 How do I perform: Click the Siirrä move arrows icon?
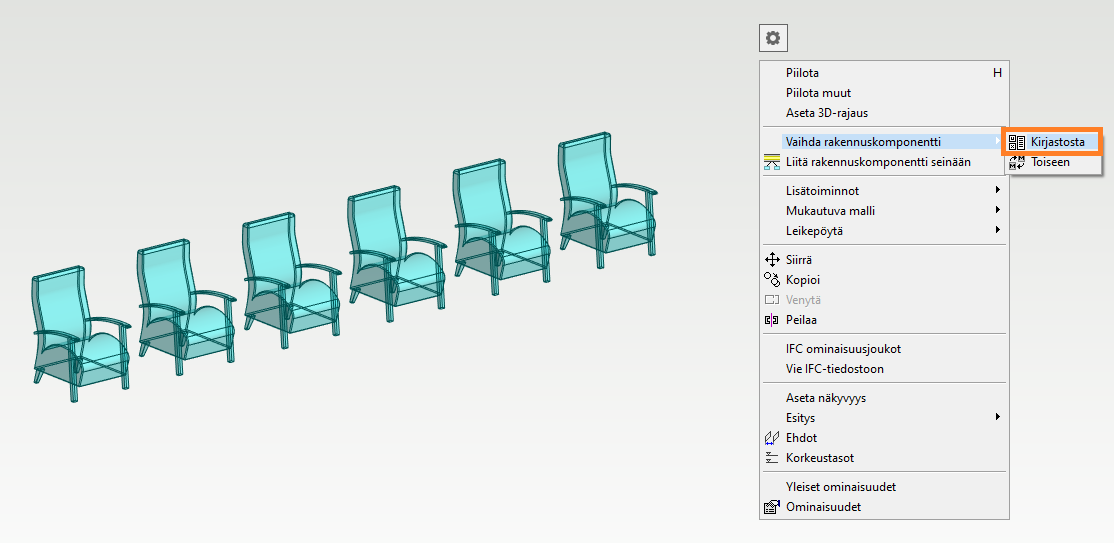(771, 260)
